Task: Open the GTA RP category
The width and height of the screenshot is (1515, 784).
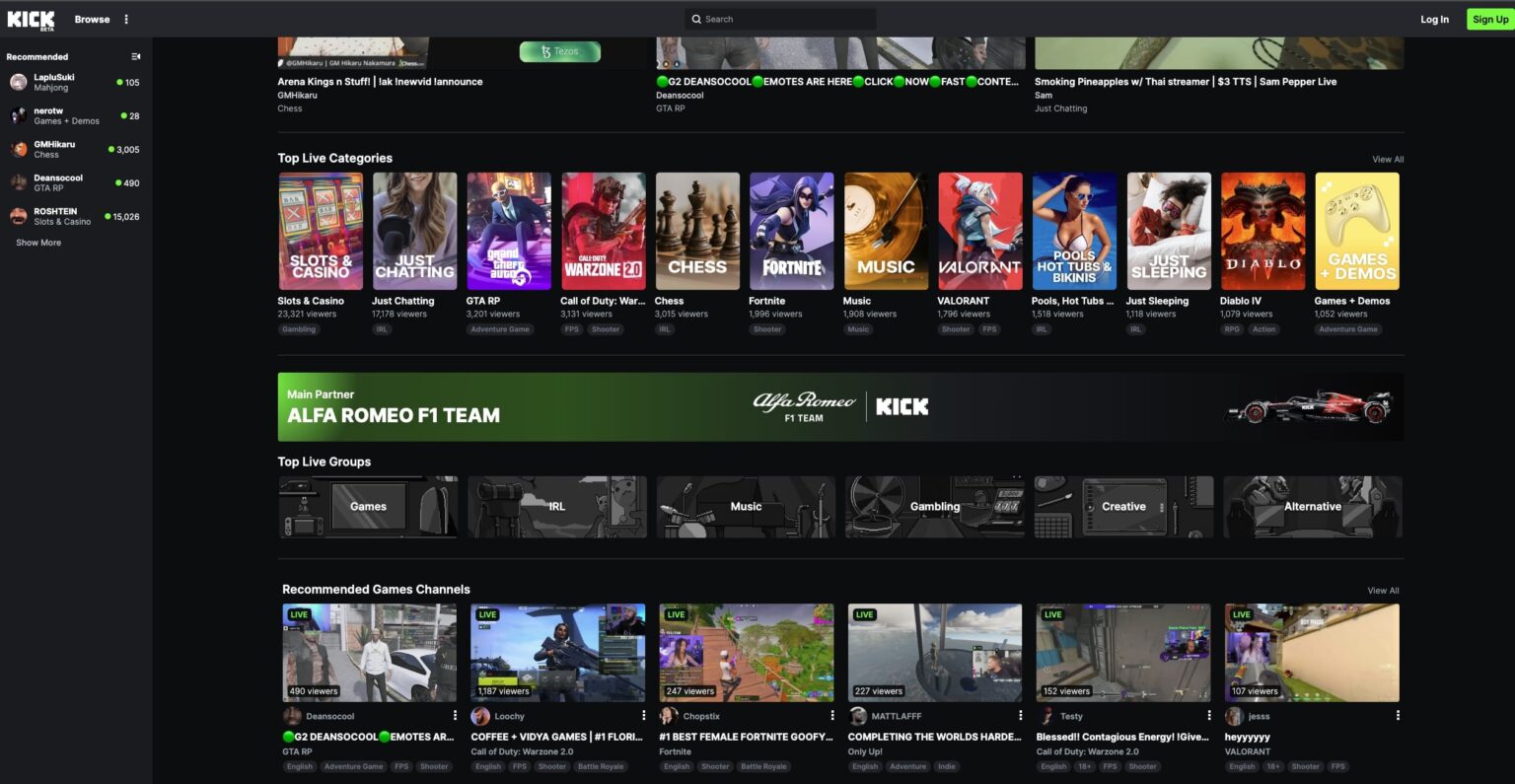Action: (509, 232)
